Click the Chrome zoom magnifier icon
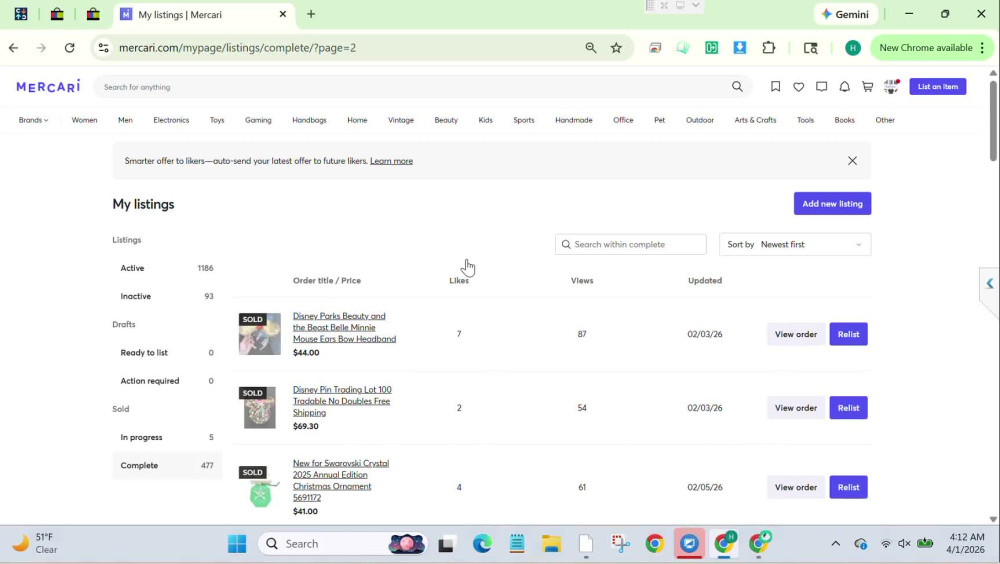 [591, 48]
